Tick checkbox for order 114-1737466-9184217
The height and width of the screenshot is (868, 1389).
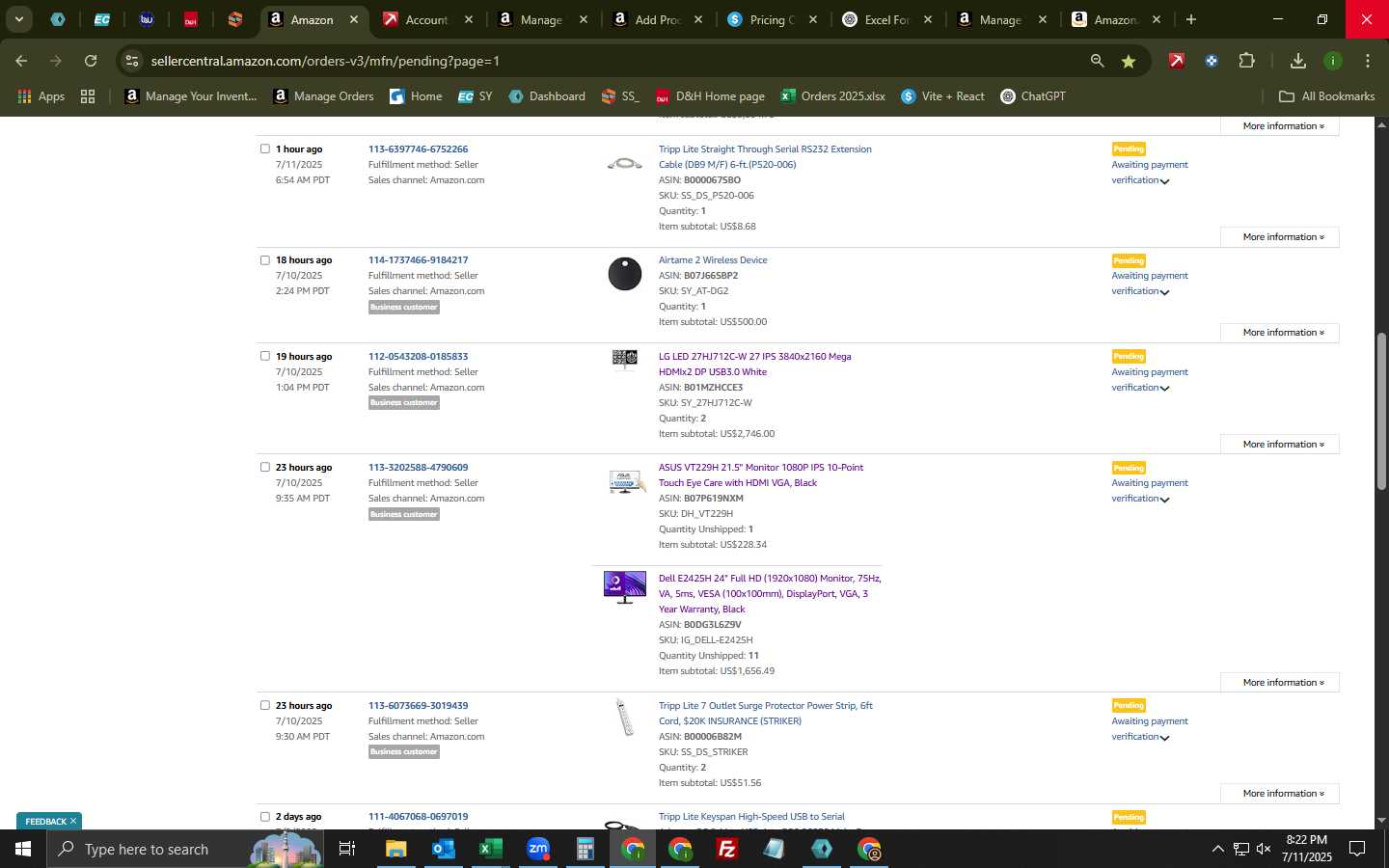[x=265, y=259]
